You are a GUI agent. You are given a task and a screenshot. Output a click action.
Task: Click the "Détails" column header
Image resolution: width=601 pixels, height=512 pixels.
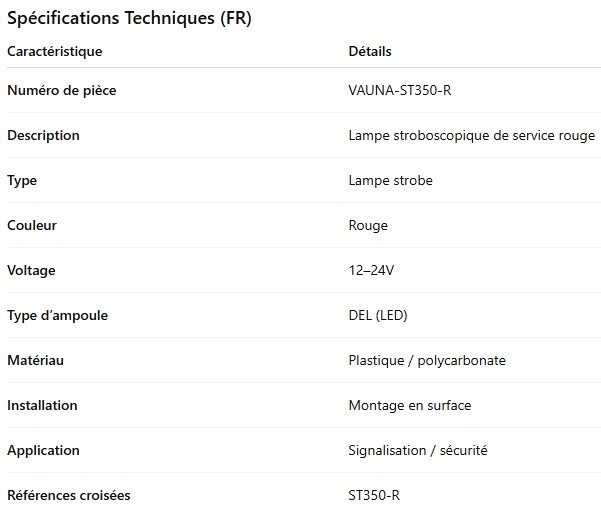pos(370,51)
